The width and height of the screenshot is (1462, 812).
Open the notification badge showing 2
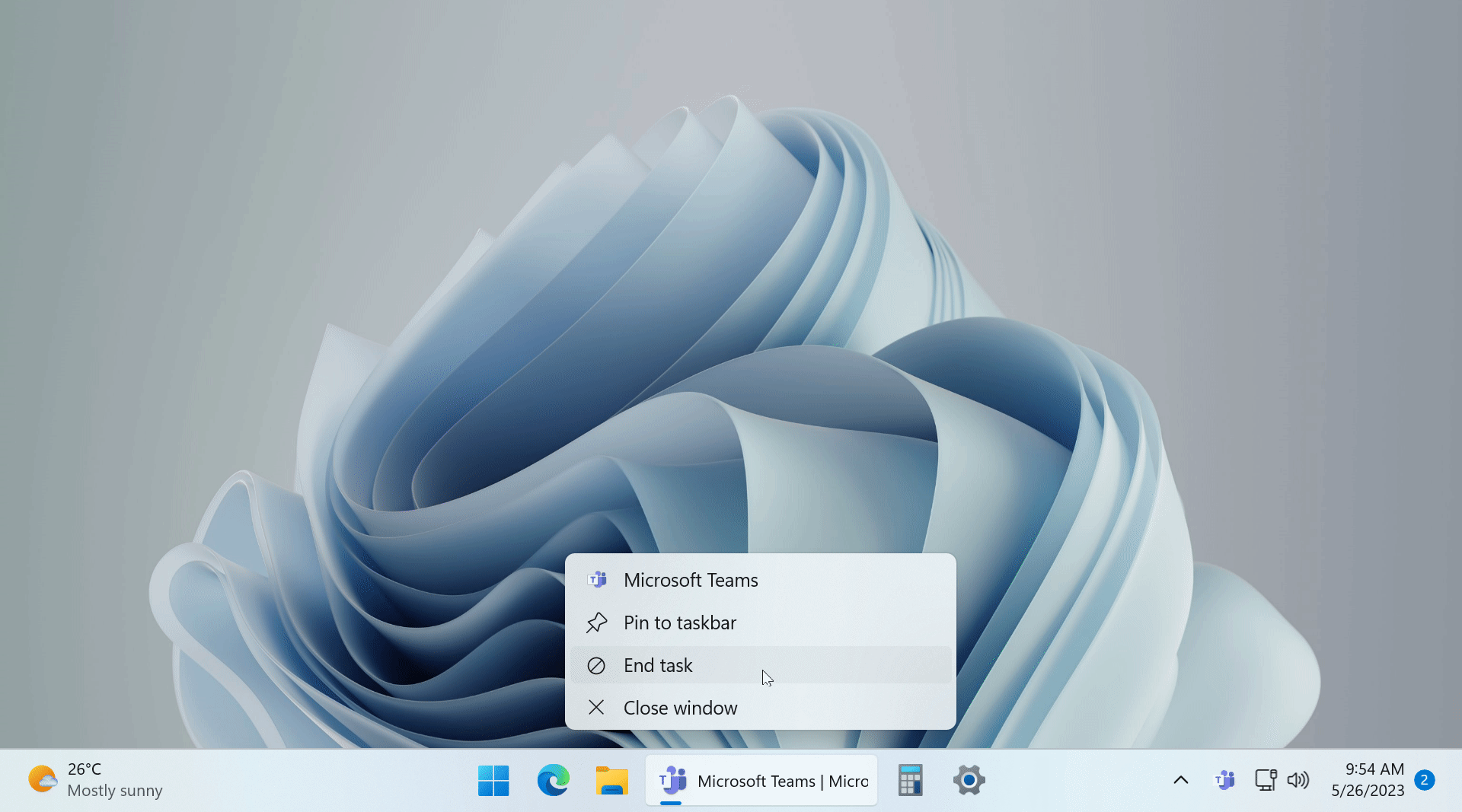[1424, 780]
